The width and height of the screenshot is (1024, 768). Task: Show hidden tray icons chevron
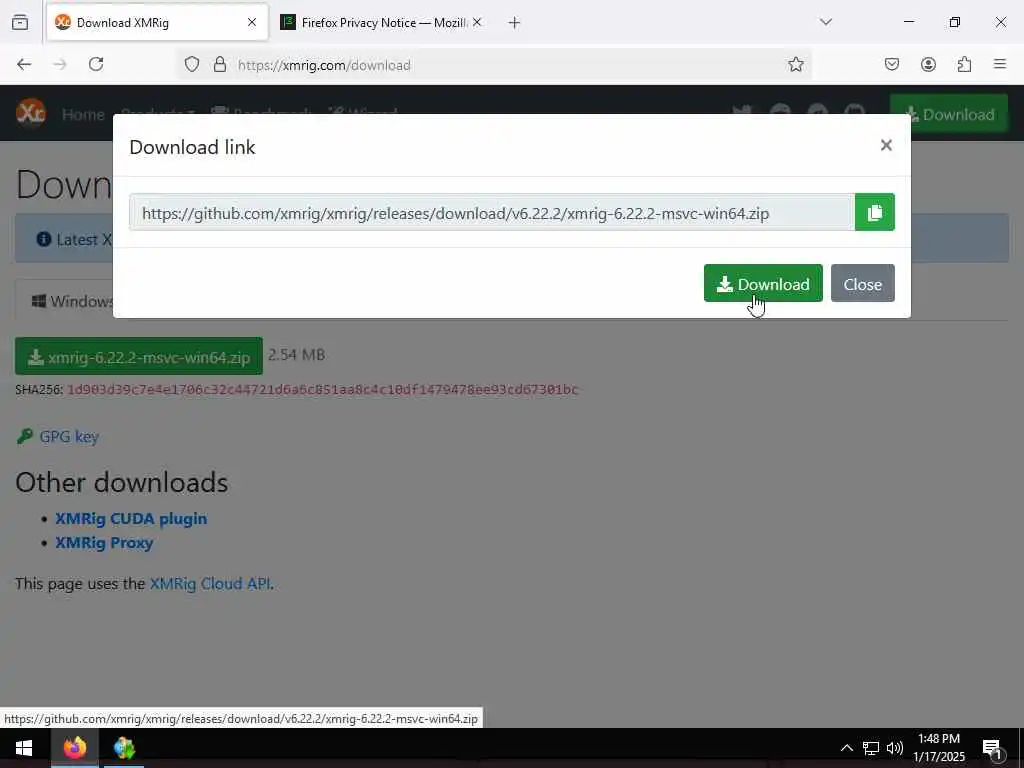(846, 748)
